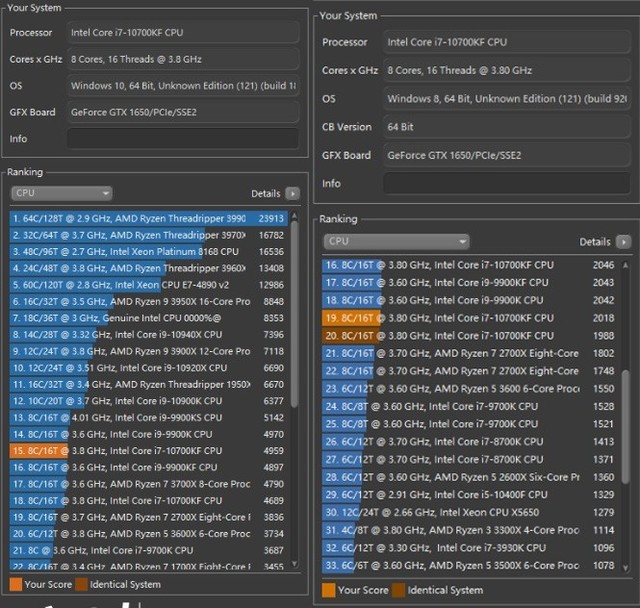This screenshot has height=608, width=640.
Task: Select rank 13 Core i9-9900KS row
Action: point(149,417)
